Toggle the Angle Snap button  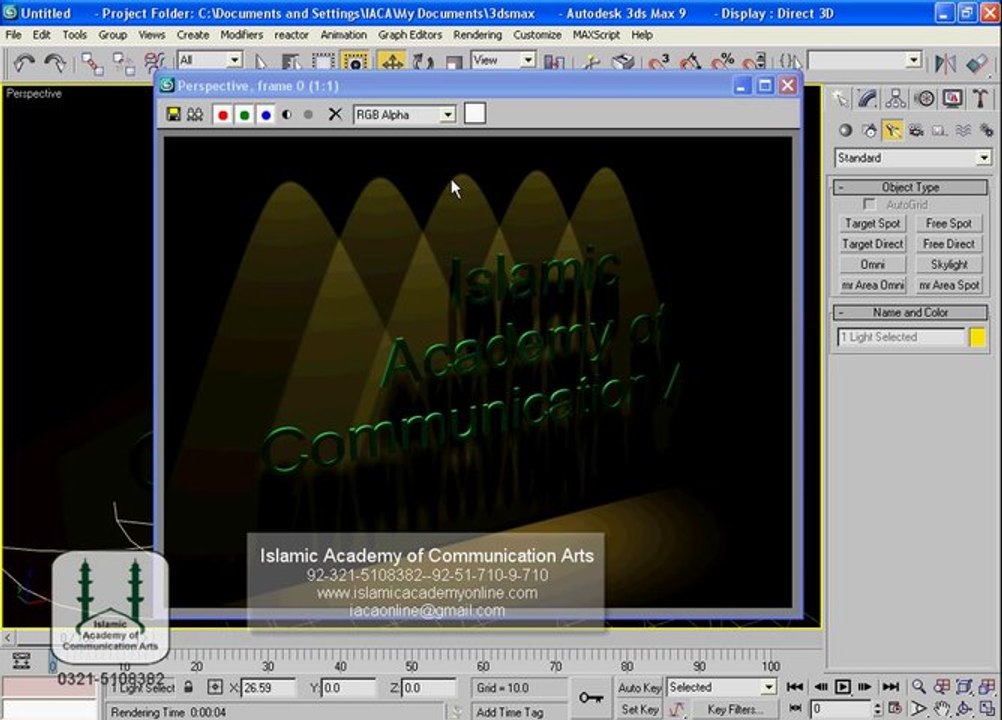[690, 63]
